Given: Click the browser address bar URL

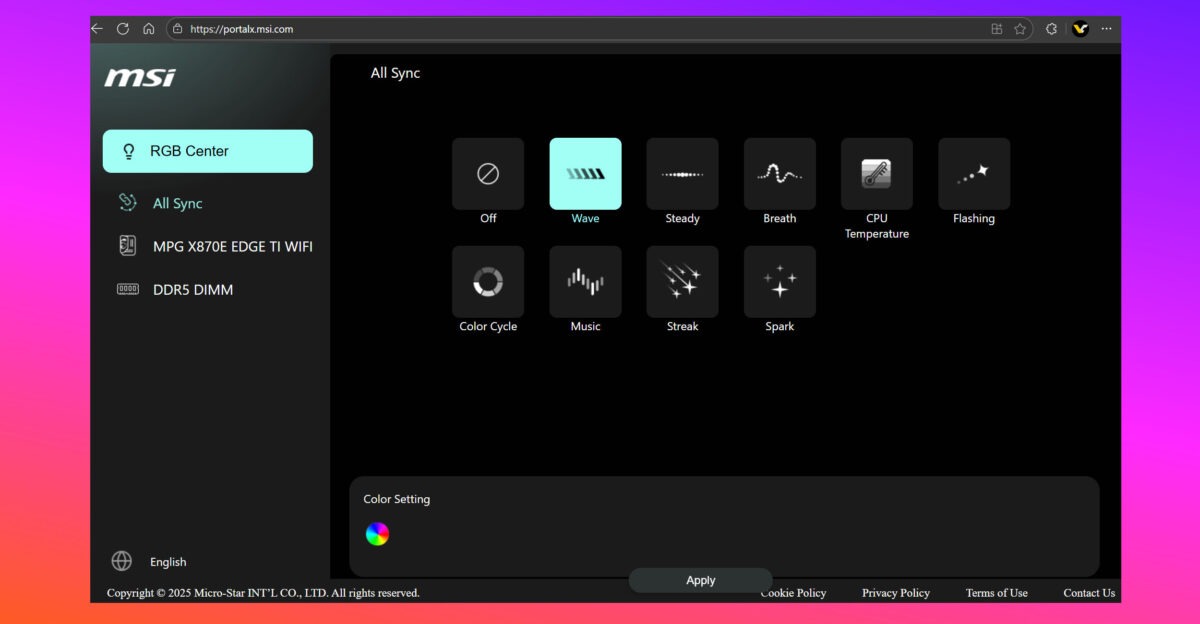Looking at the screenshot, I should 241,29.
